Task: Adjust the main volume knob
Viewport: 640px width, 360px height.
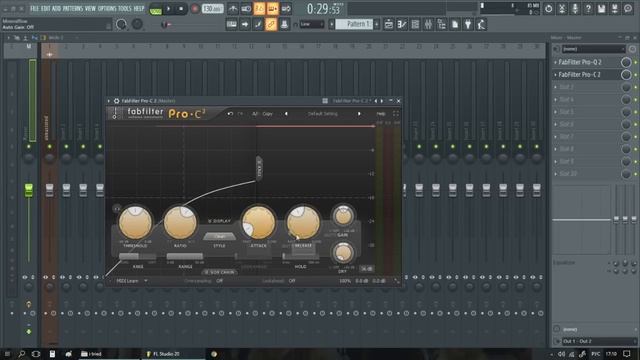Action: [x=121, y=24]
